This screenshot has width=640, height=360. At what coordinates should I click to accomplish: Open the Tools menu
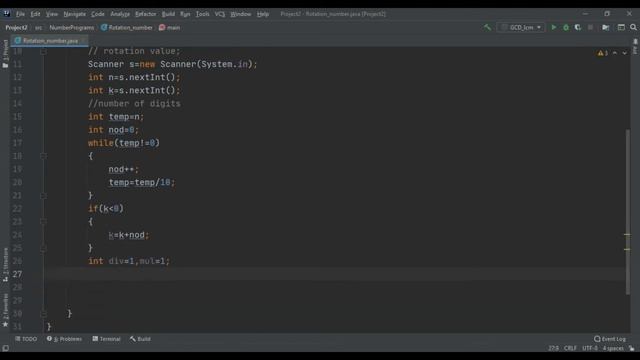[x=202, y=14]
